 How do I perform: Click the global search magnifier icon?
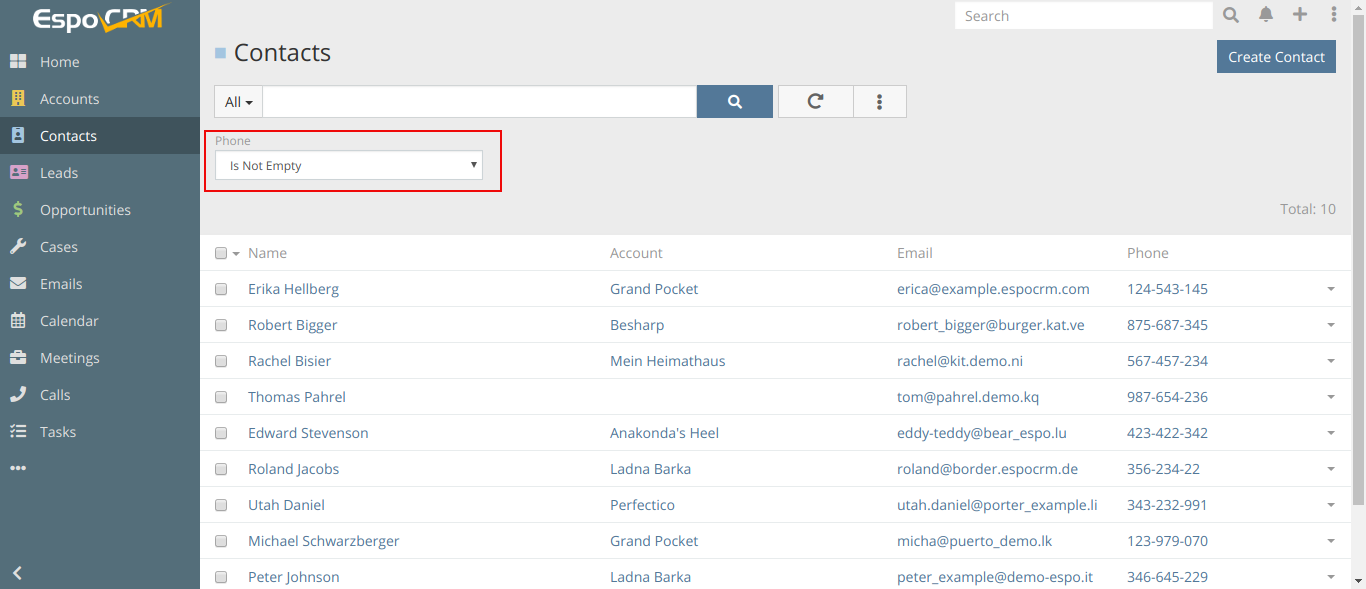[1231, 15]
